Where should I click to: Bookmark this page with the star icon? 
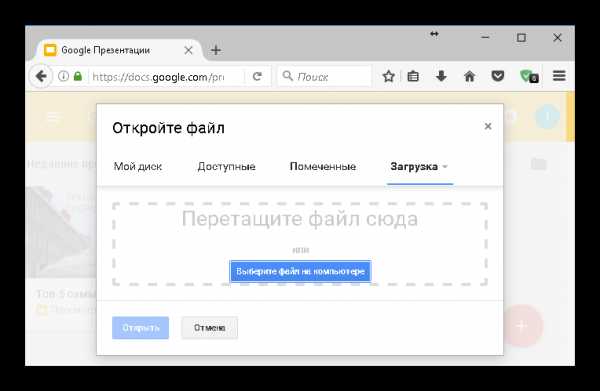click(388, 76)
